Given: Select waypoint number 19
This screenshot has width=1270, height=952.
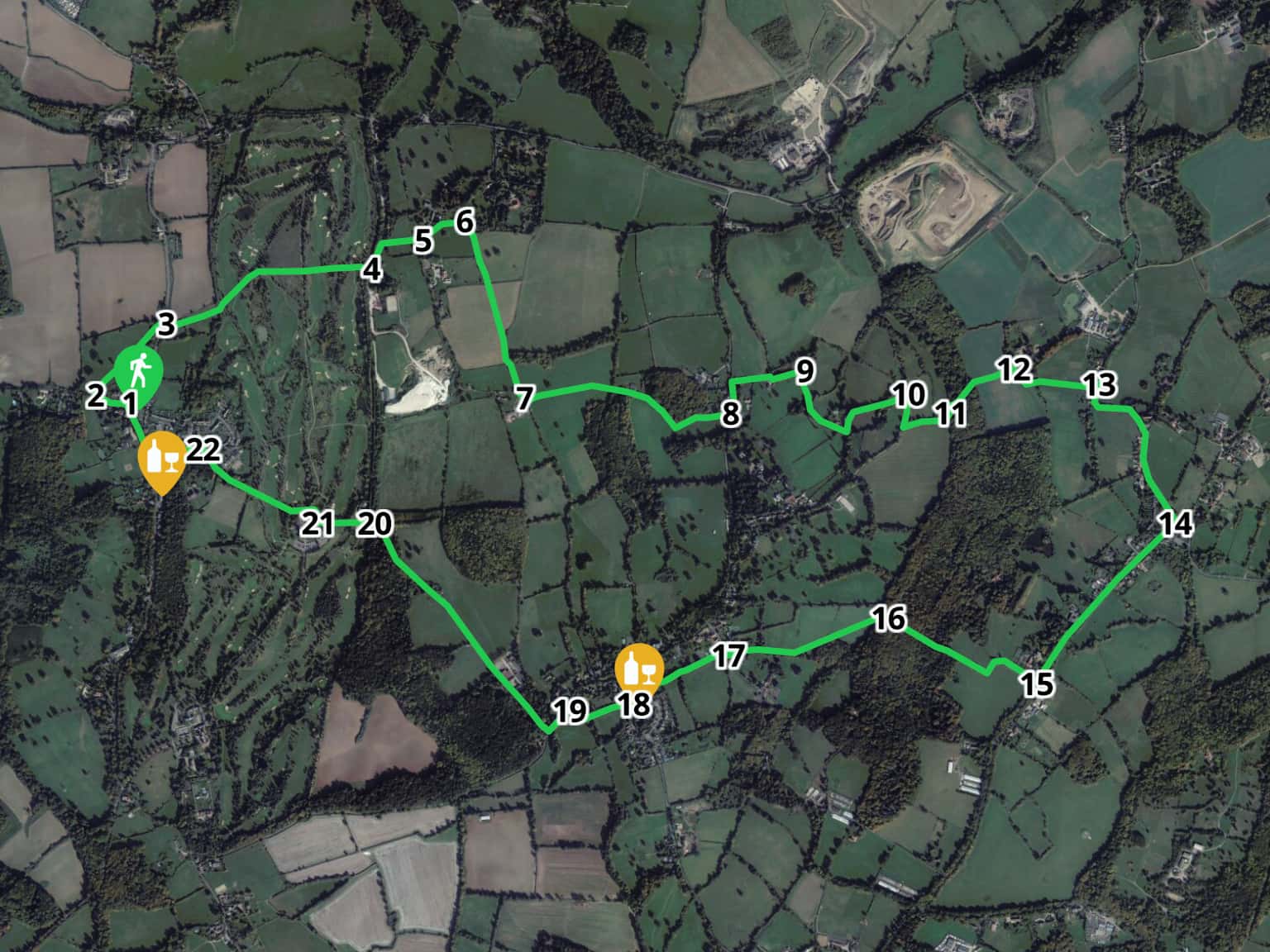Looking at the screenshot, I should coord(570,711).
